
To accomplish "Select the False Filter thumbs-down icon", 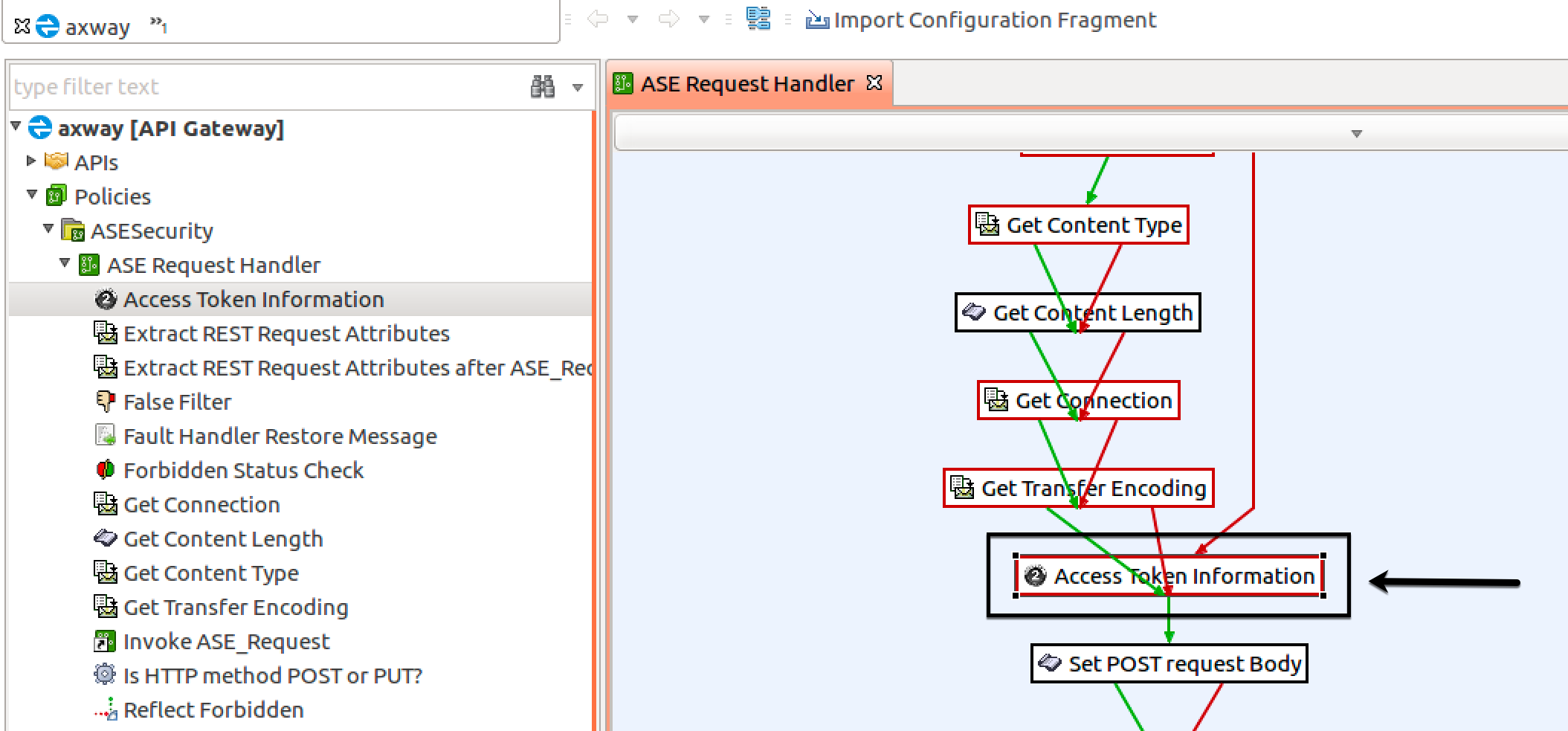I will point(105,402).
